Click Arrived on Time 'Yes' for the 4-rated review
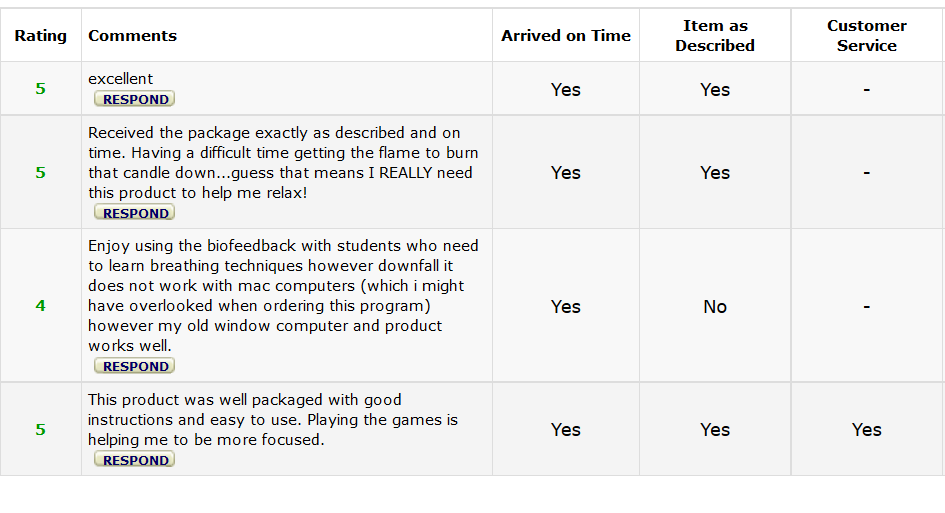945x513 pixels. coord(566,307)
